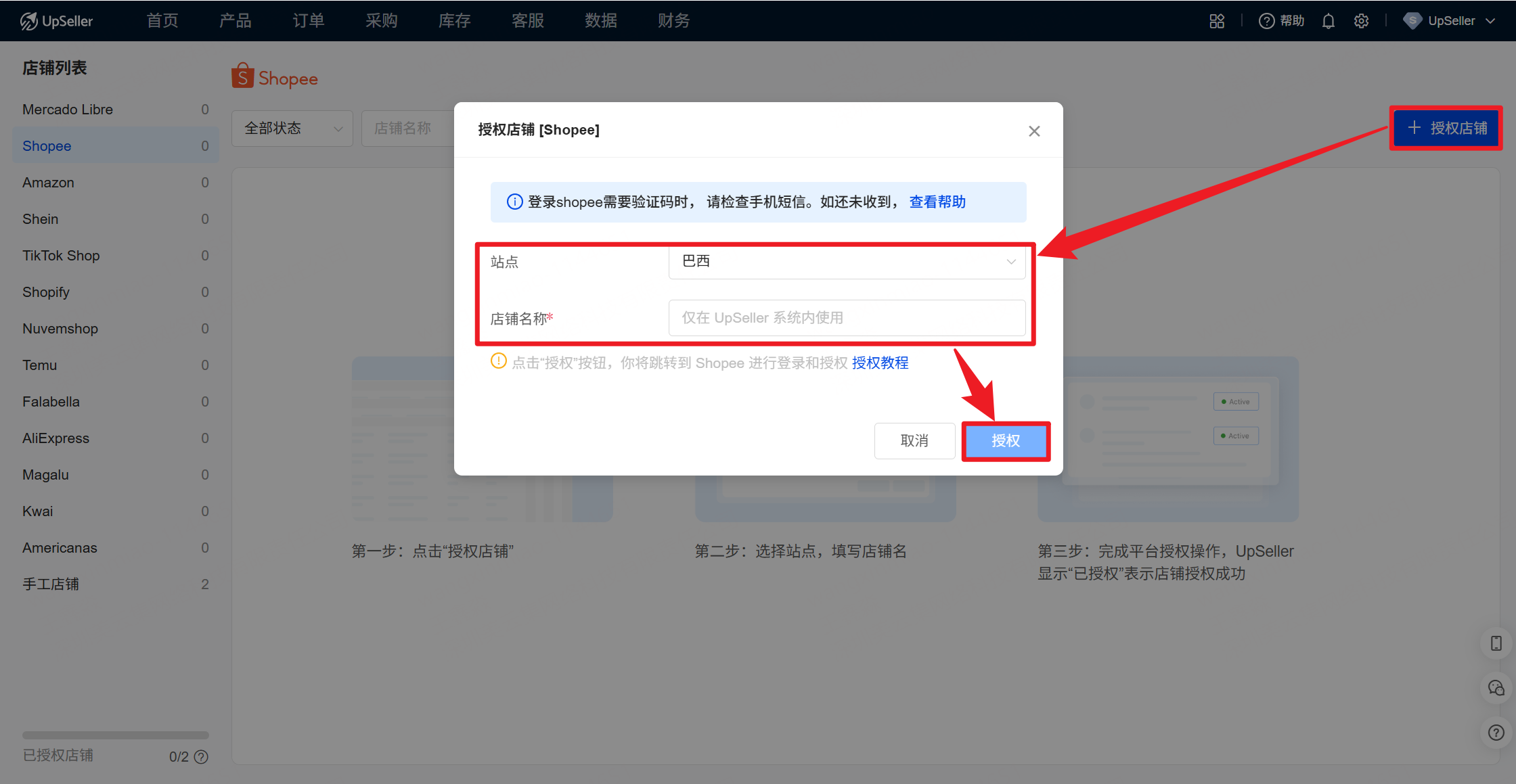Expand the UpSeller account menu chevron
The width and height of the screenshot is (1516, 784).
coord(1491,20)
